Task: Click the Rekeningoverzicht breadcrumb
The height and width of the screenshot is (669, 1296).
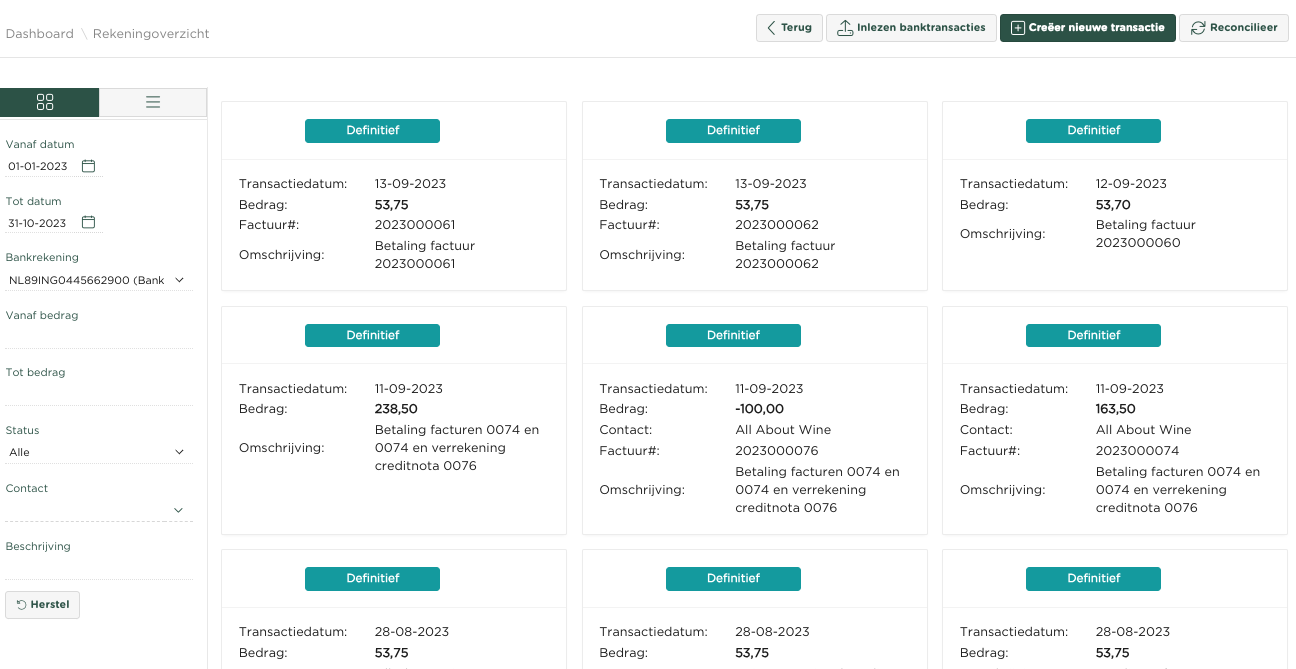Action: pos(151,34)
